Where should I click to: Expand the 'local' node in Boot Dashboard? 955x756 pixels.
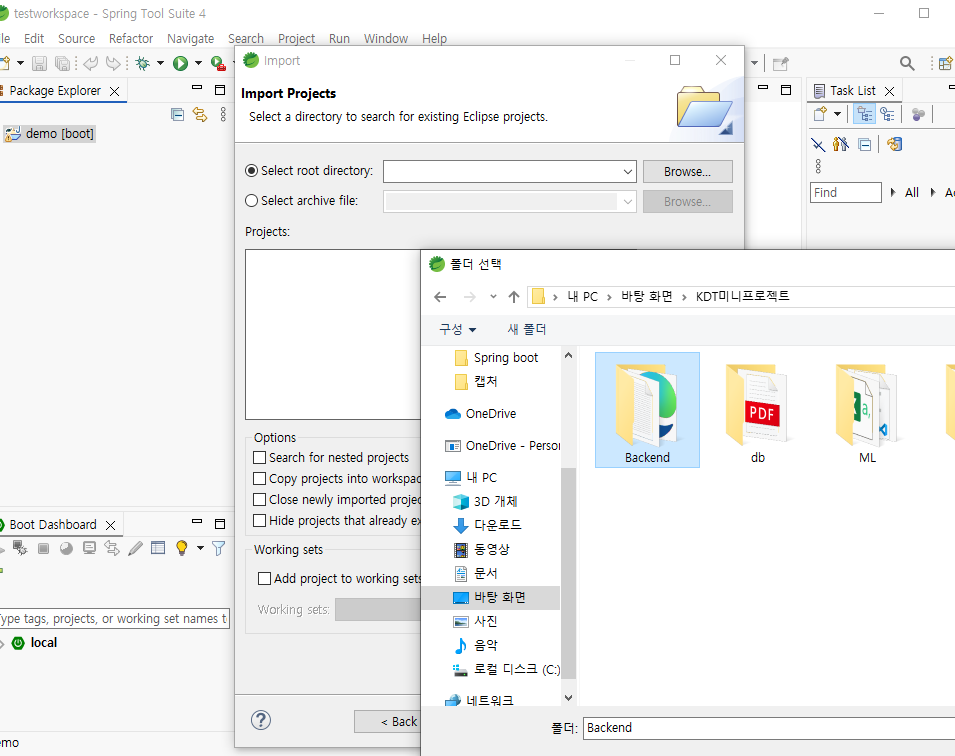[x=2, y=644]
